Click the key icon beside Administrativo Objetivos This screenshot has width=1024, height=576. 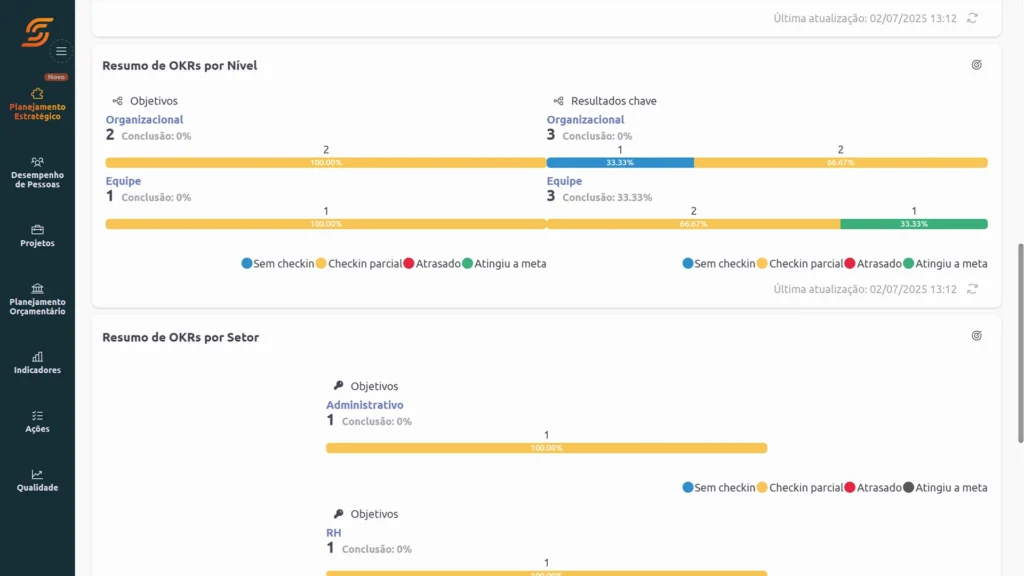click(x=338, y=385)
